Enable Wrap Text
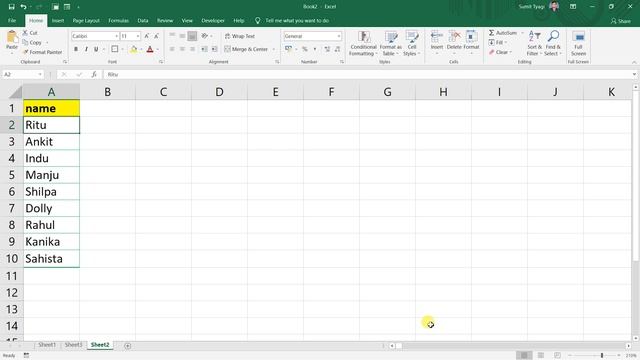Screen dimensions: 640x360 [240, 36]
